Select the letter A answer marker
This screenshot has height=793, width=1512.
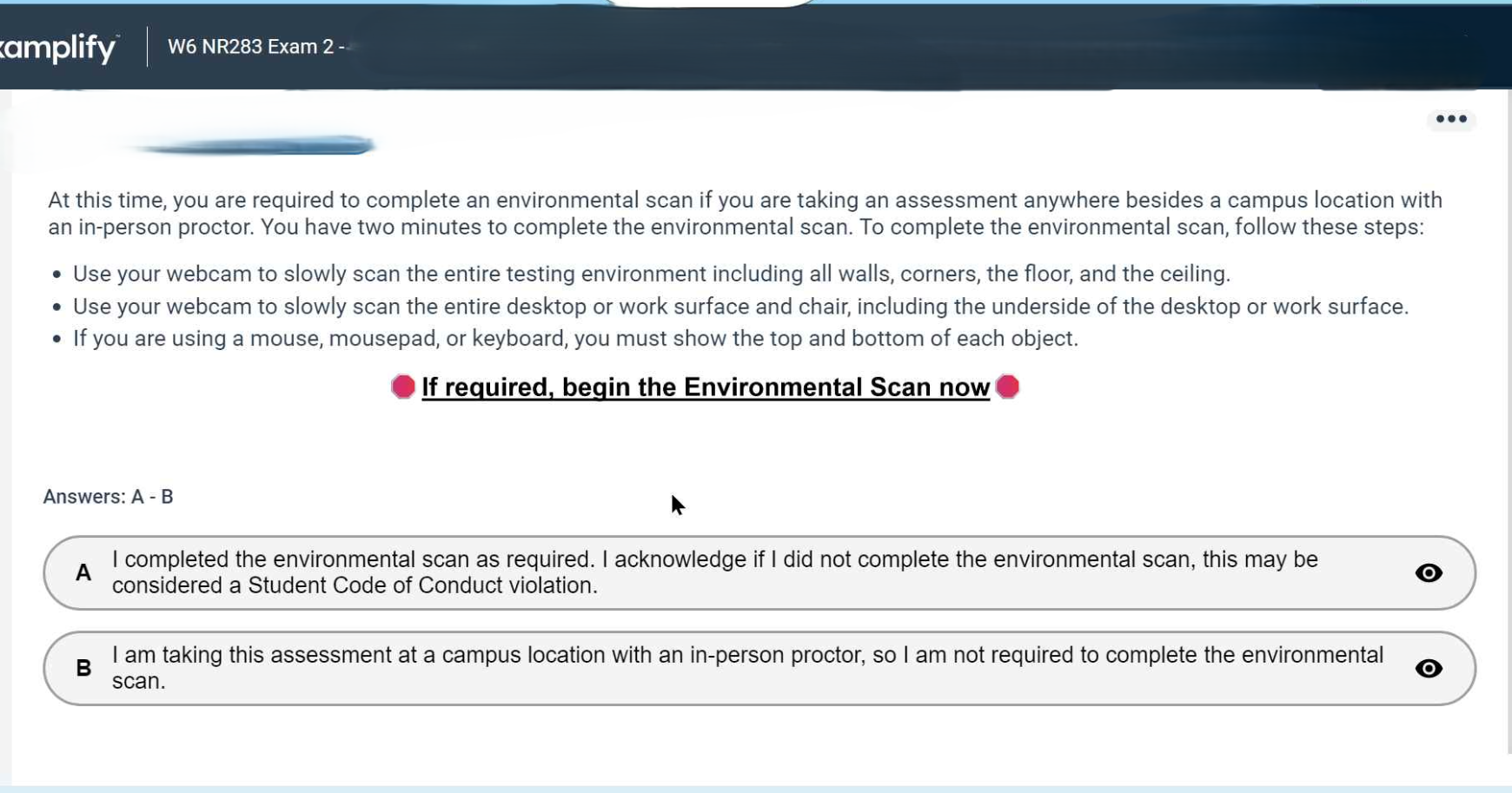(x=83, y=573)
